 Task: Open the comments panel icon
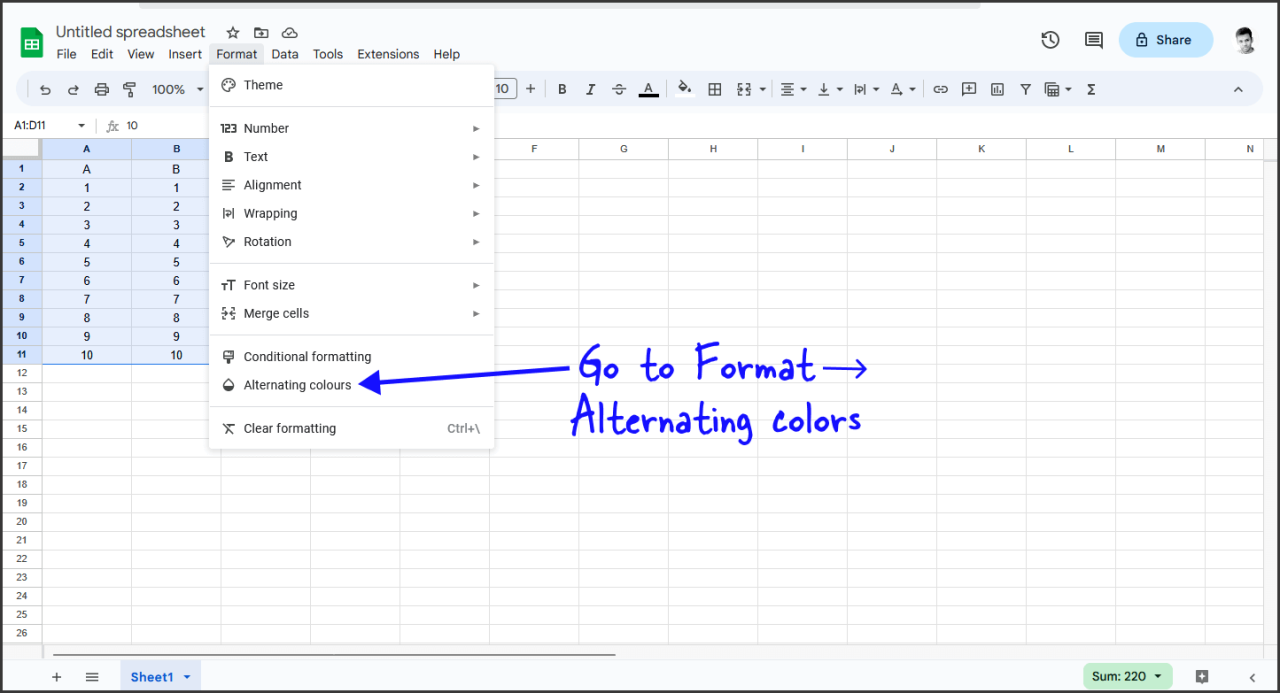1094,40
